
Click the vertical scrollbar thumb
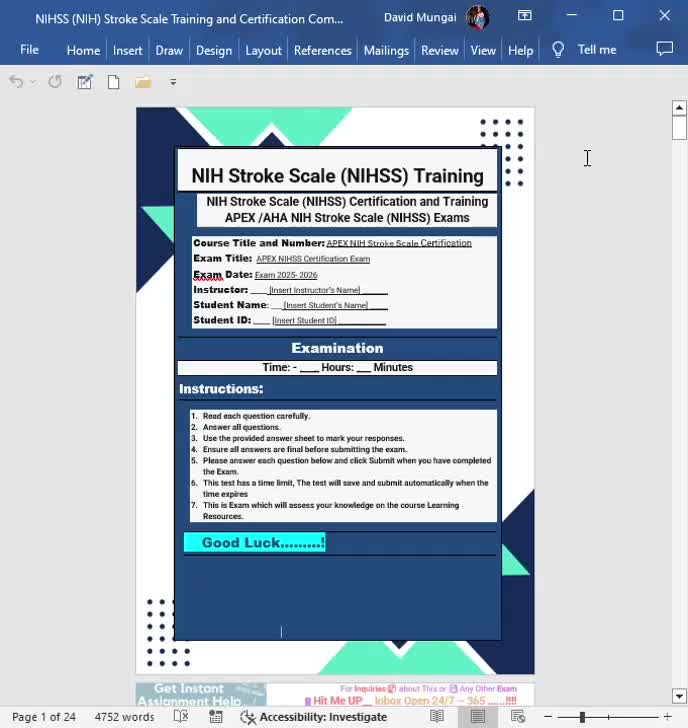[679, 128]
